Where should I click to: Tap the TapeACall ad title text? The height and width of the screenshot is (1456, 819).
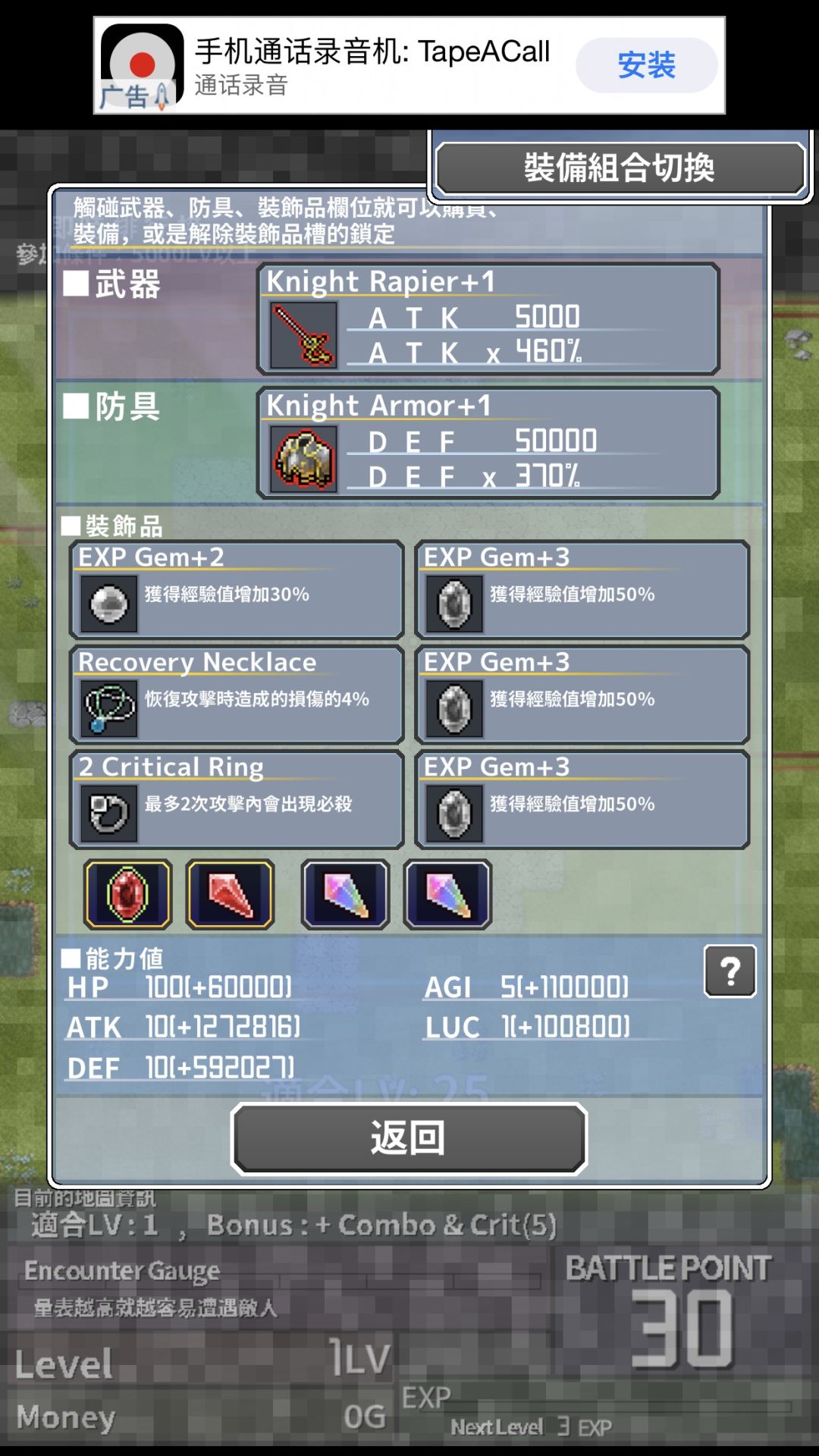coord(372,52)
